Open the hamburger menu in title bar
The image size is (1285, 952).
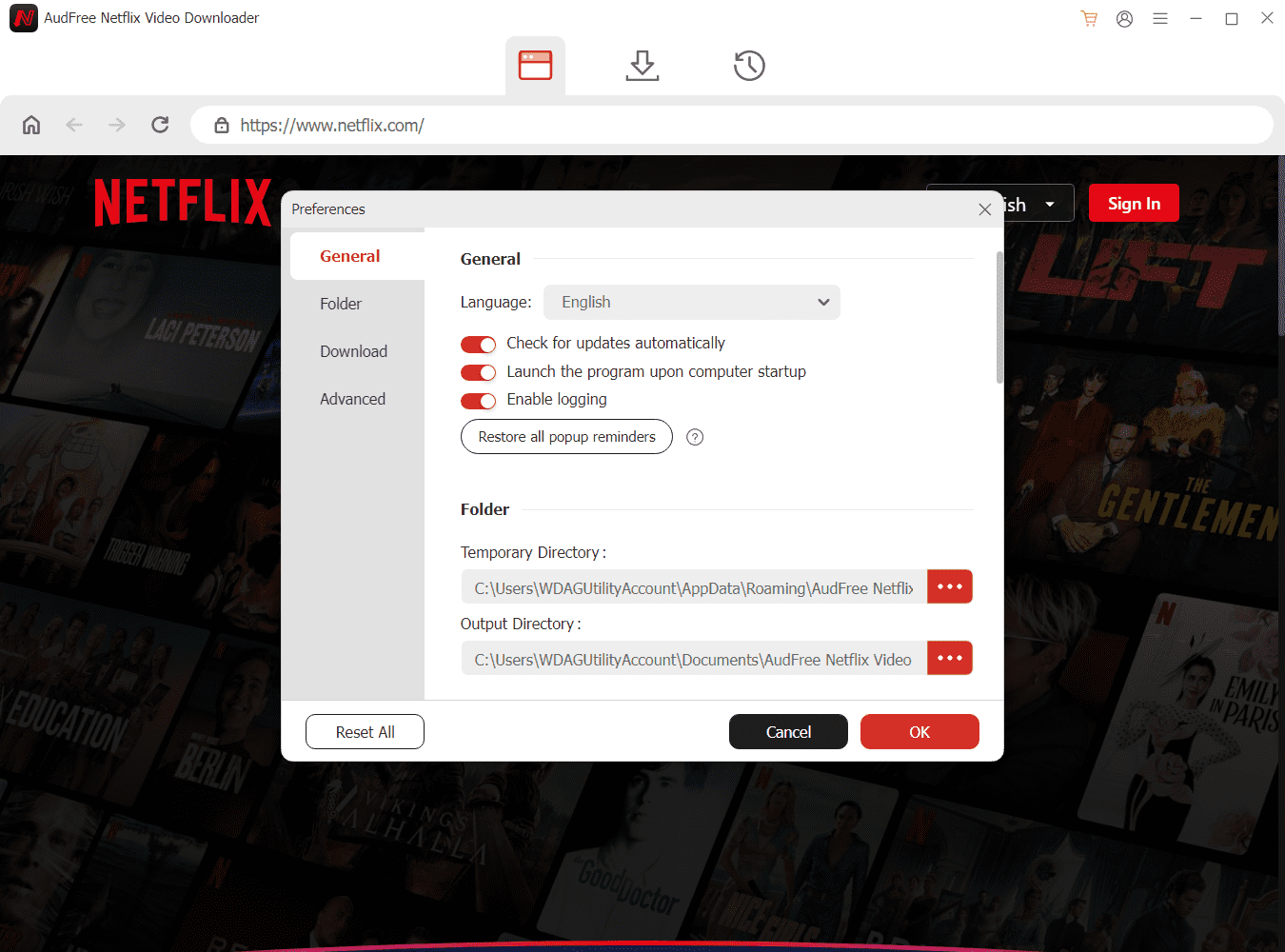[1160, 18]
